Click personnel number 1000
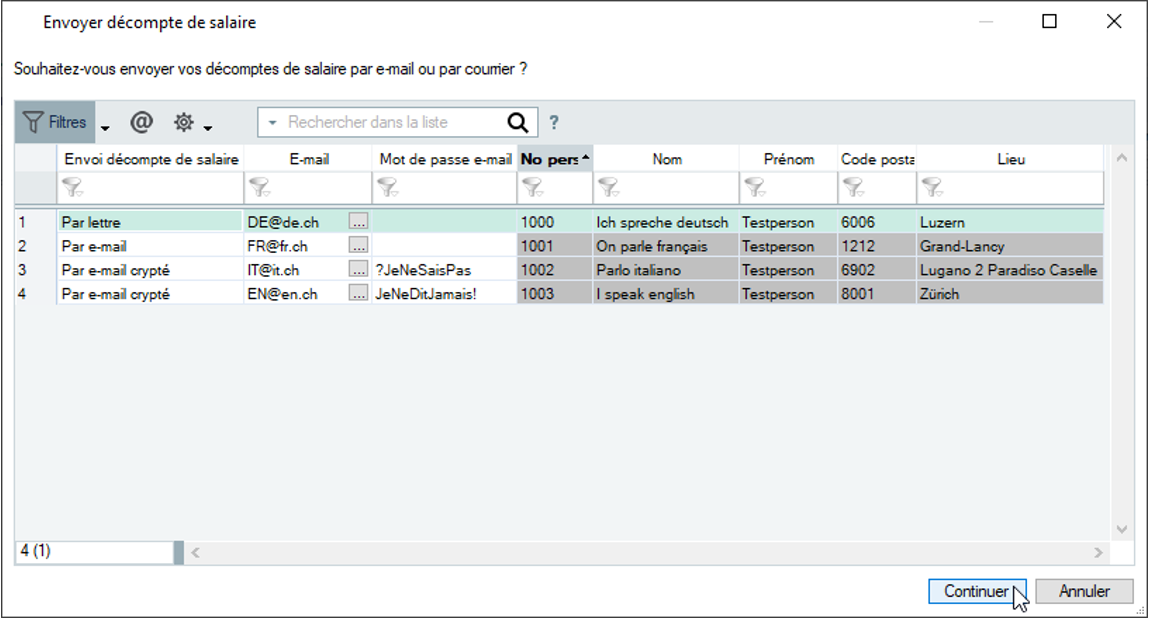Image resolution: width=1149 pixels, height=618 pixels. (555, 222)
